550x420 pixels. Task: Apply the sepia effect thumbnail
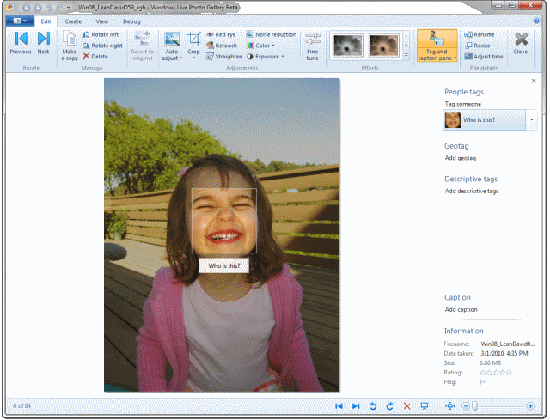click(x=384, y=45)
